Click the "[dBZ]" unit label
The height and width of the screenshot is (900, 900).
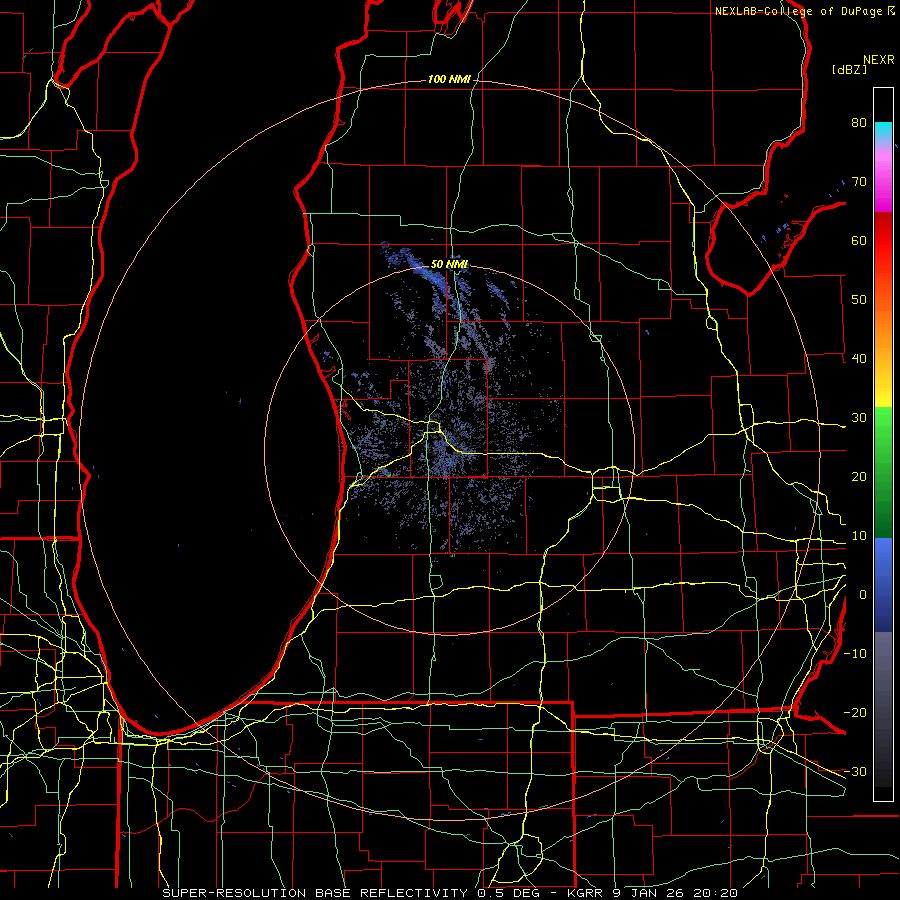click(x=849, y=69)
